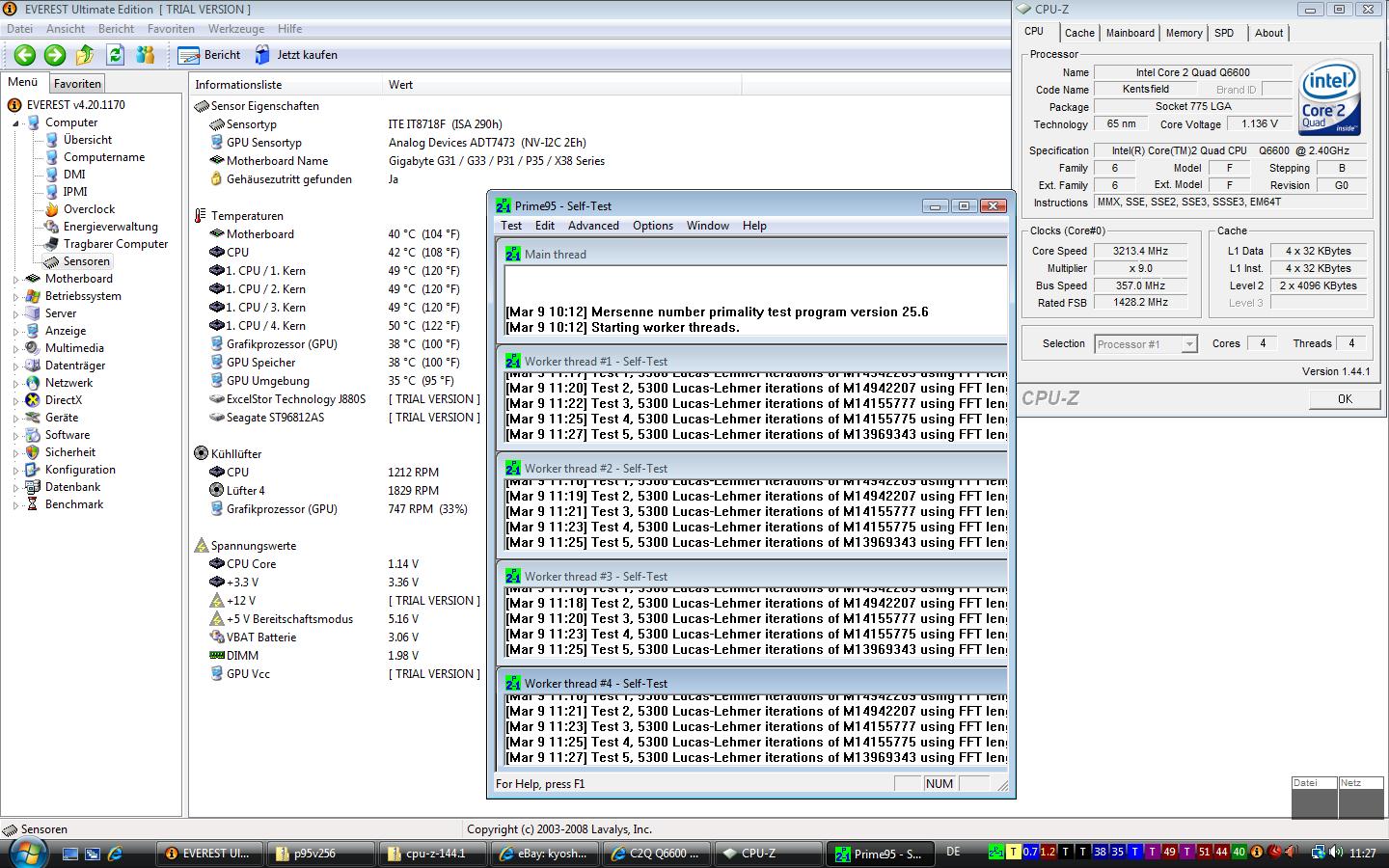This screenshot has width=1389, height=868.
Task: Click Show Desktop quick launch icon
Action: pyautogui.click(x=69, y=854)
